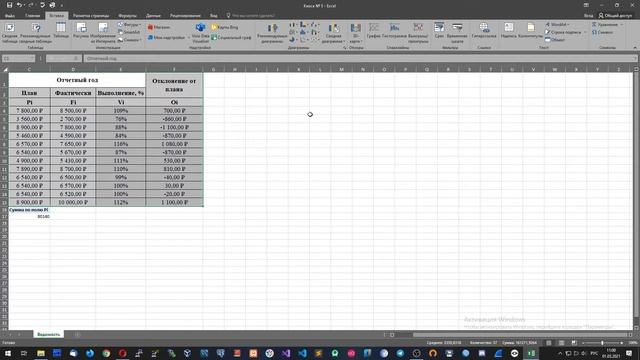The height and width of the screenshot is (360, 640).
Task: Switch to the Home (Главная) tab
Action: click(33, 16)
